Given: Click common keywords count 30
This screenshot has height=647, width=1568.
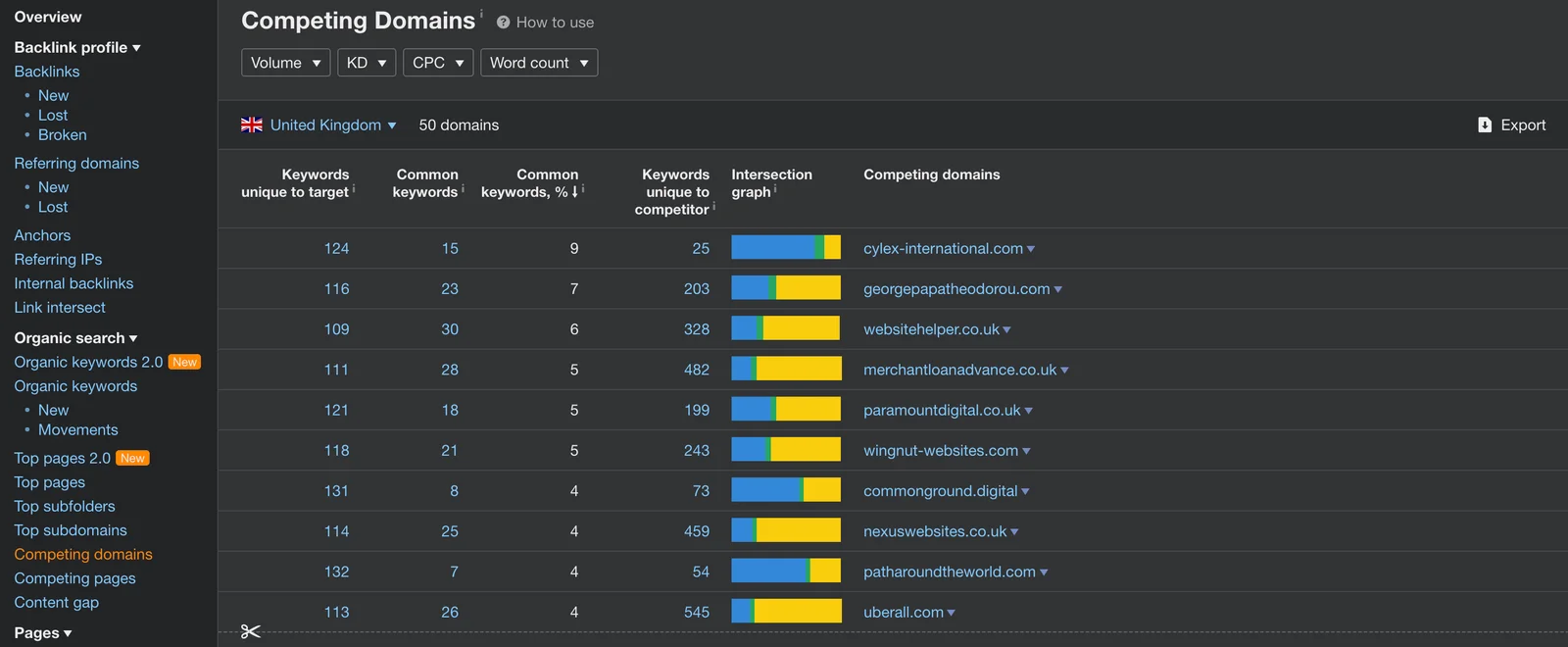Looking at the screenshot, I should tap(450, 329).
